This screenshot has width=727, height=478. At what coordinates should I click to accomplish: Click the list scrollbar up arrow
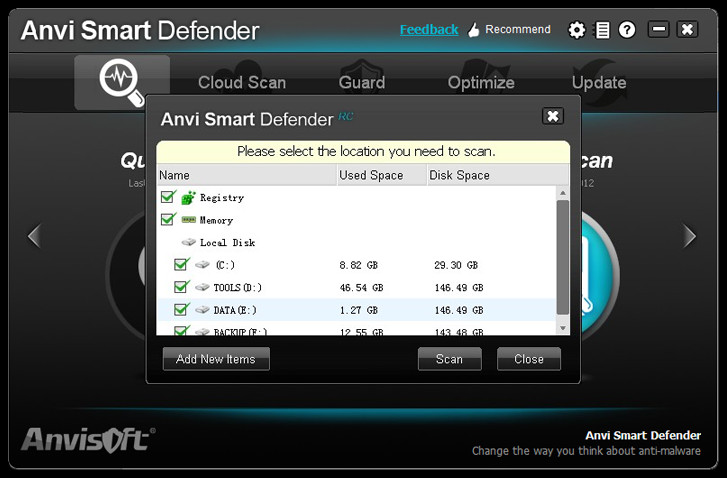563,192
